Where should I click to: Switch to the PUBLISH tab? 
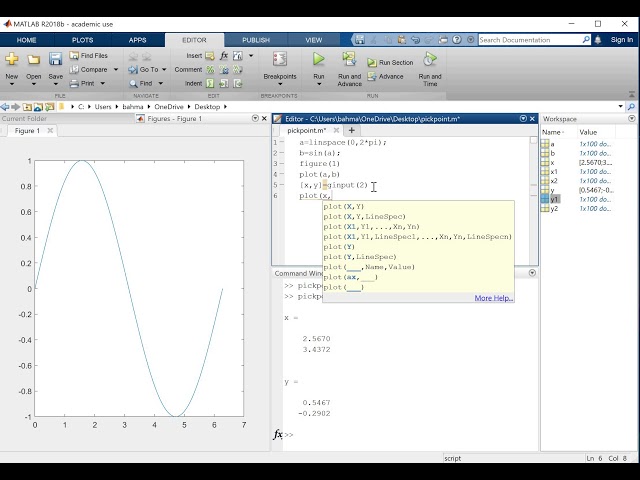256,40
